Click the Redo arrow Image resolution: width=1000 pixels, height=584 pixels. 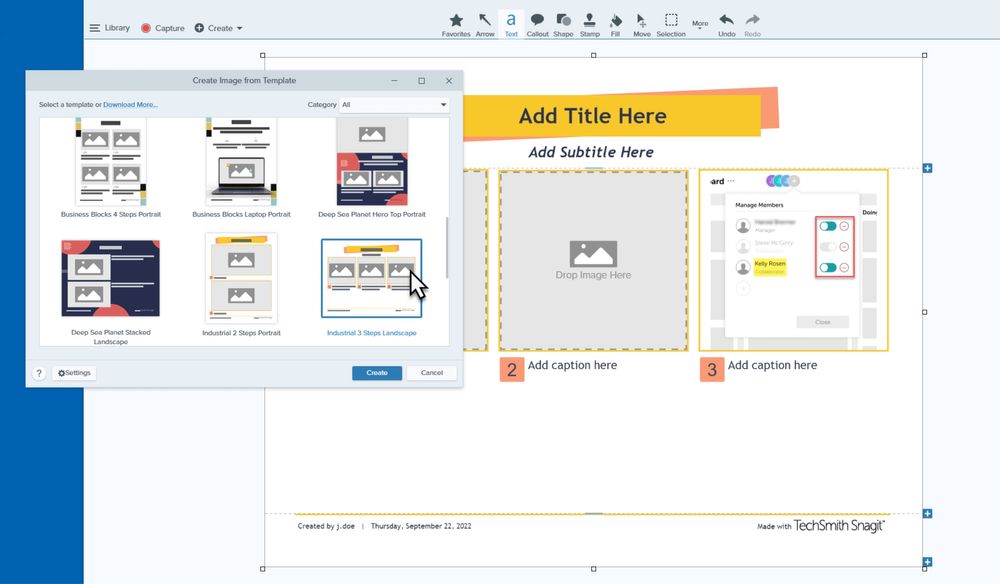(753, 25)
